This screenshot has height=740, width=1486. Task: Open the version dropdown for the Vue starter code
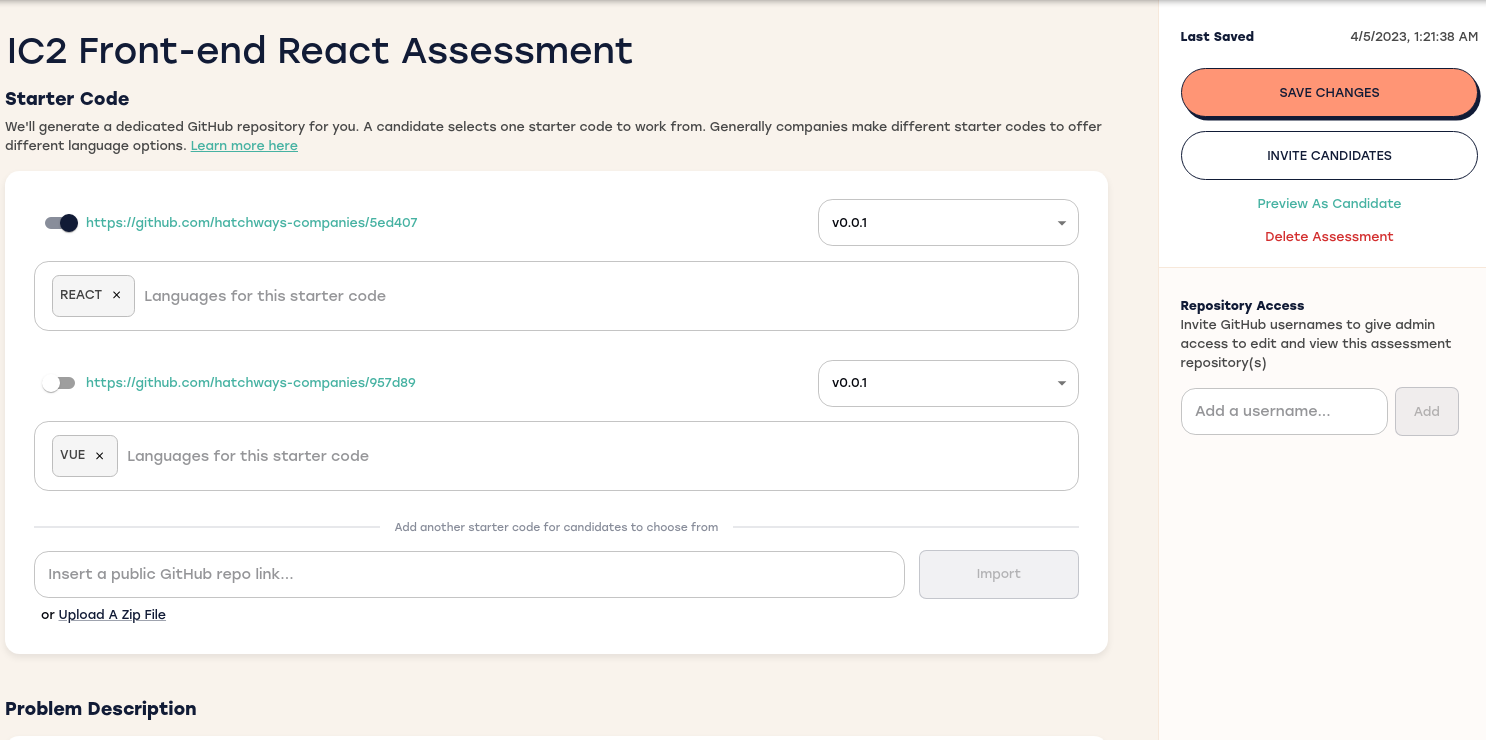(x=1061, y=383)
